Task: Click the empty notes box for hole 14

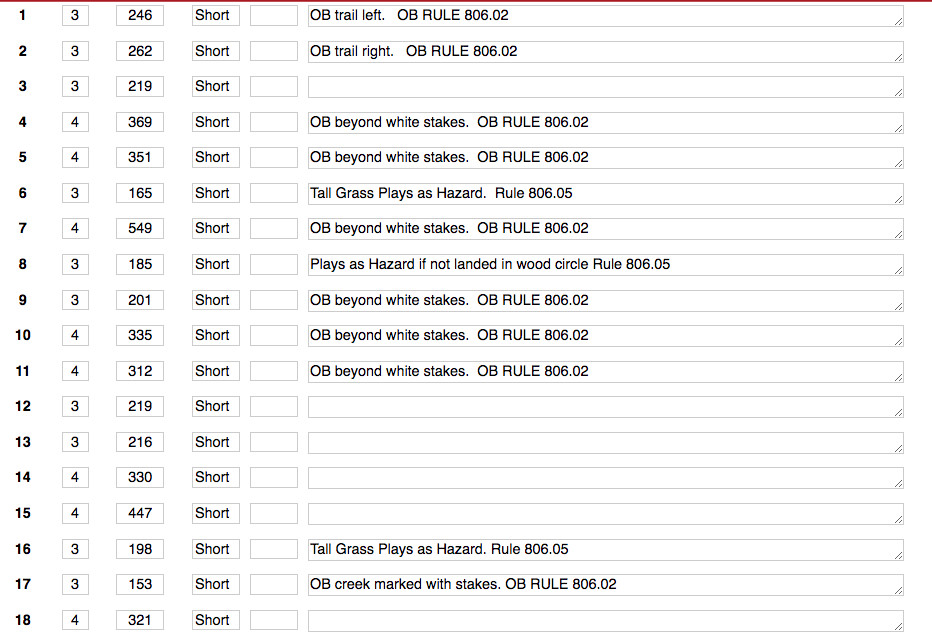Action: [606, 477]
